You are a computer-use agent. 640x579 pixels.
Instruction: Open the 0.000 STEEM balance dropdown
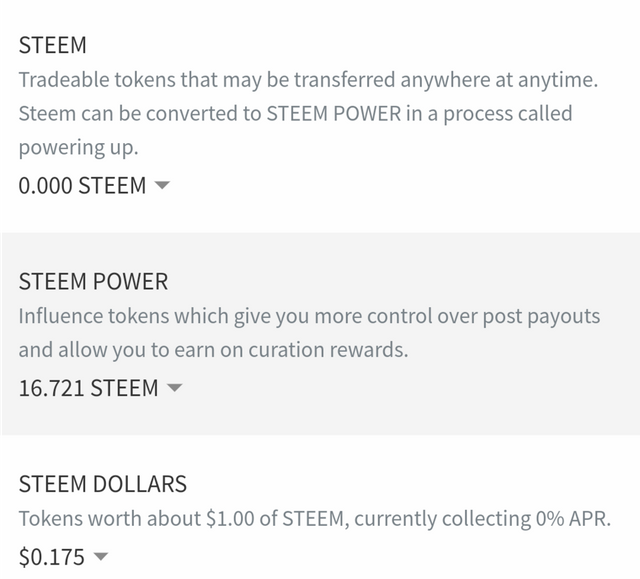[93, 185]
